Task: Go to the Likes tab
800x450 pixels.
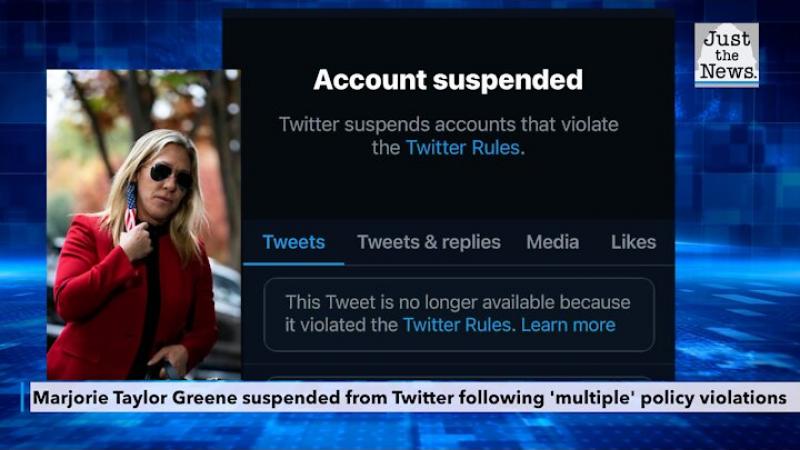Action: 633,242
